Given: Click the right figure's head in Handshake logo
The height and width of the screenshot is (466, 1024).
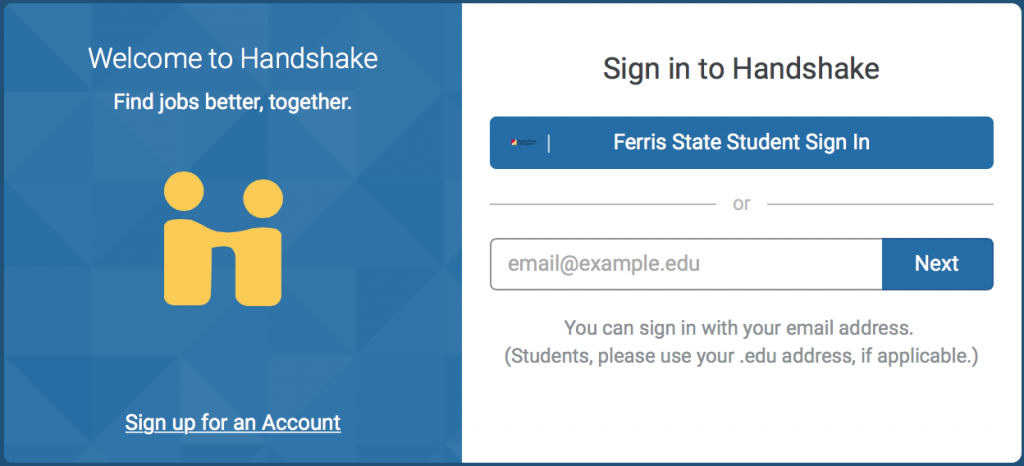Looking at the screenshot, I should pos(262,198).
